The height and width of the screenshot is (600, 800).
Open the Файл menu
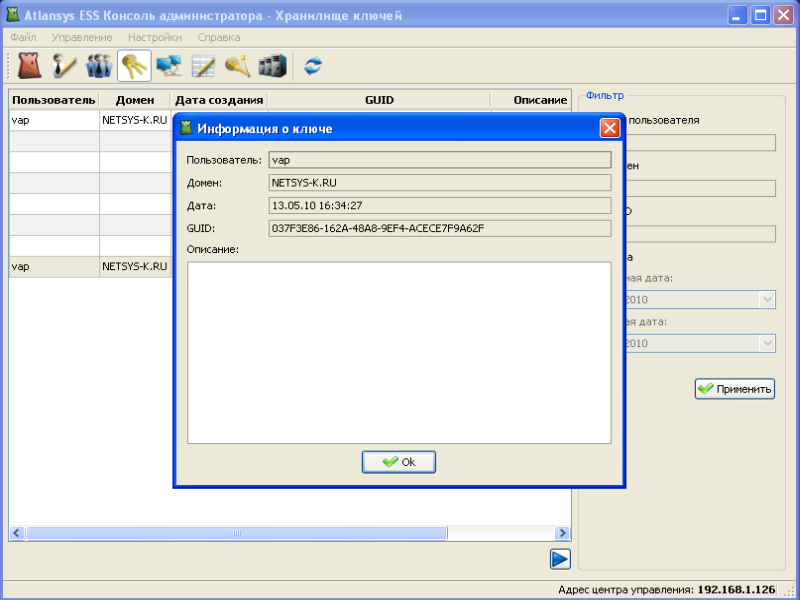[23, 37]
